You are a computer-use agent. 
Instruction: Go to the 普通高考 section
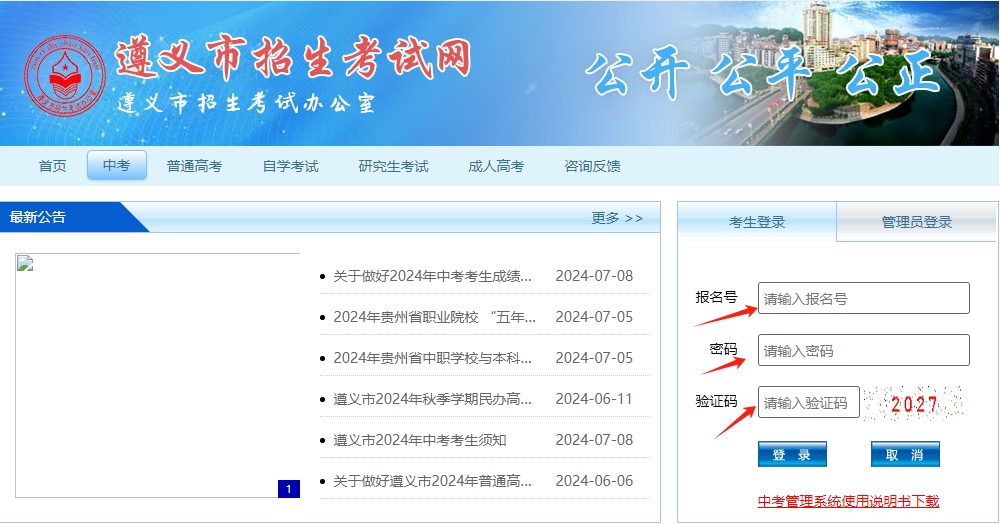coord(194,166)
